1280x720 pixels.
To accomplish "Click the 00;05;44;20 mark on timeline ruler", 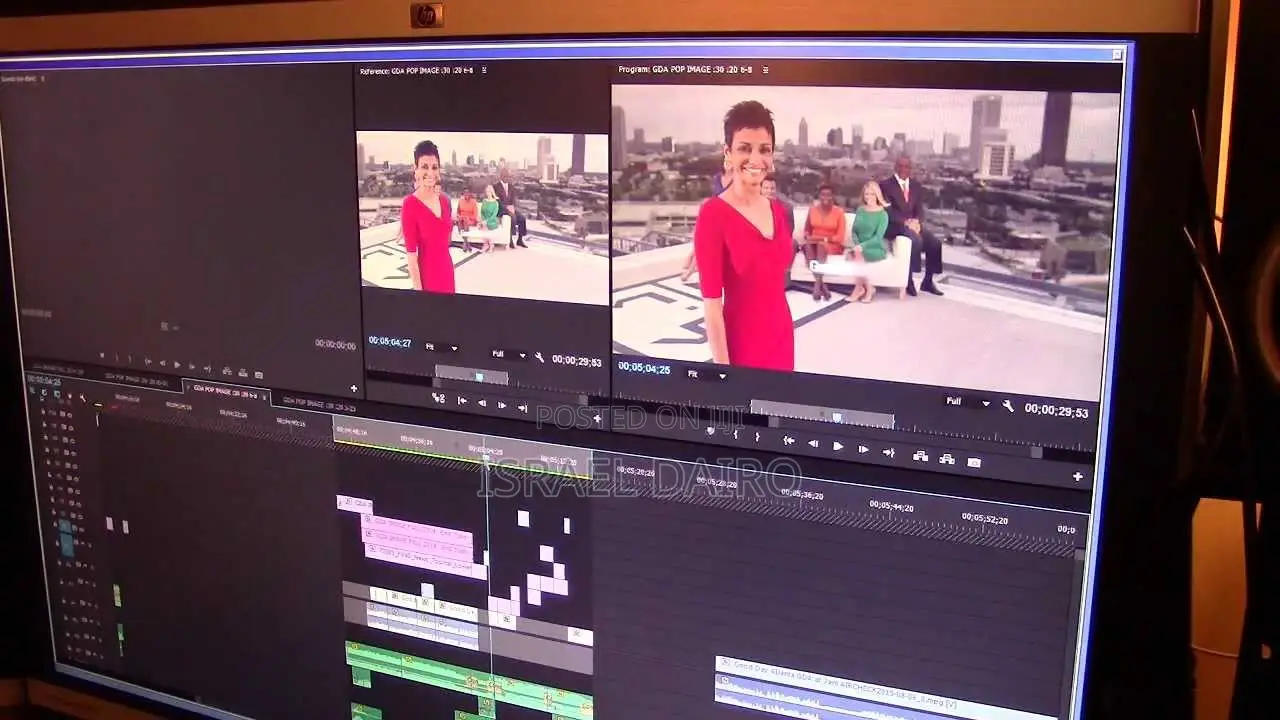I will tap(891, 507).
